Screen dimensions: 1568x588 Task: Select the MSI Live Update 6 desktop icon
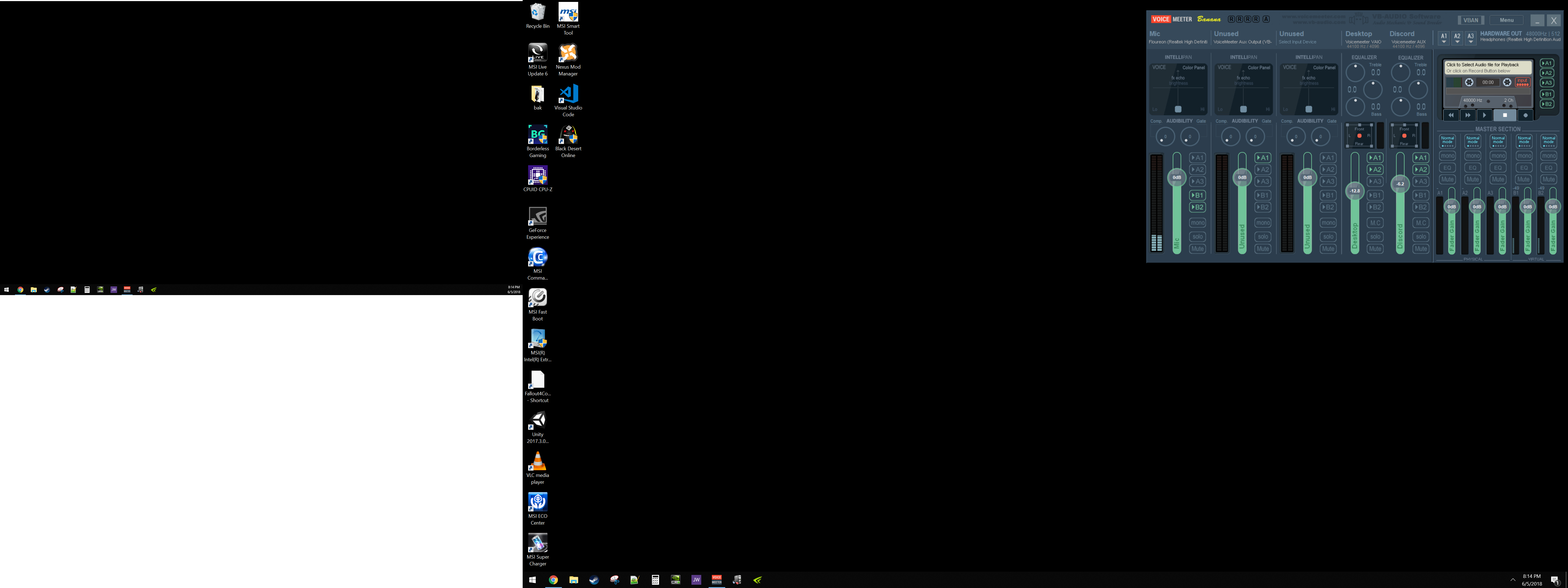point(537,60)
